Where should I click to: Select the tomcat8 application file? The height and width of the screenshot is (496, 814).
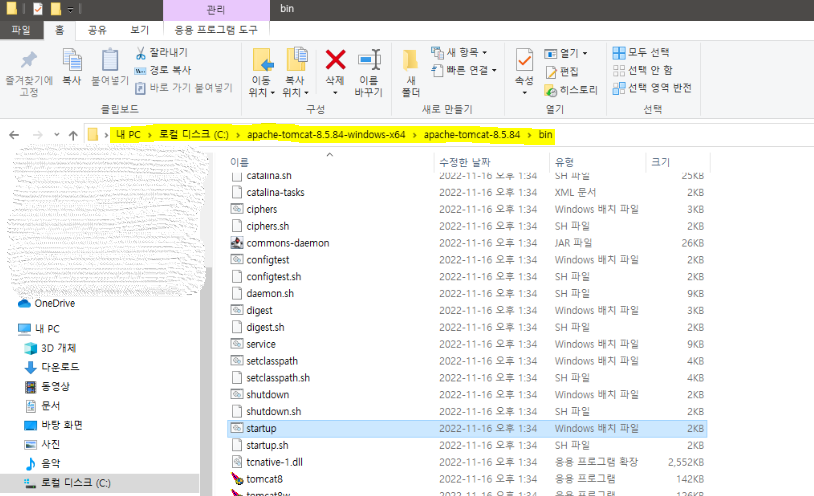click(x=467, y=479)
